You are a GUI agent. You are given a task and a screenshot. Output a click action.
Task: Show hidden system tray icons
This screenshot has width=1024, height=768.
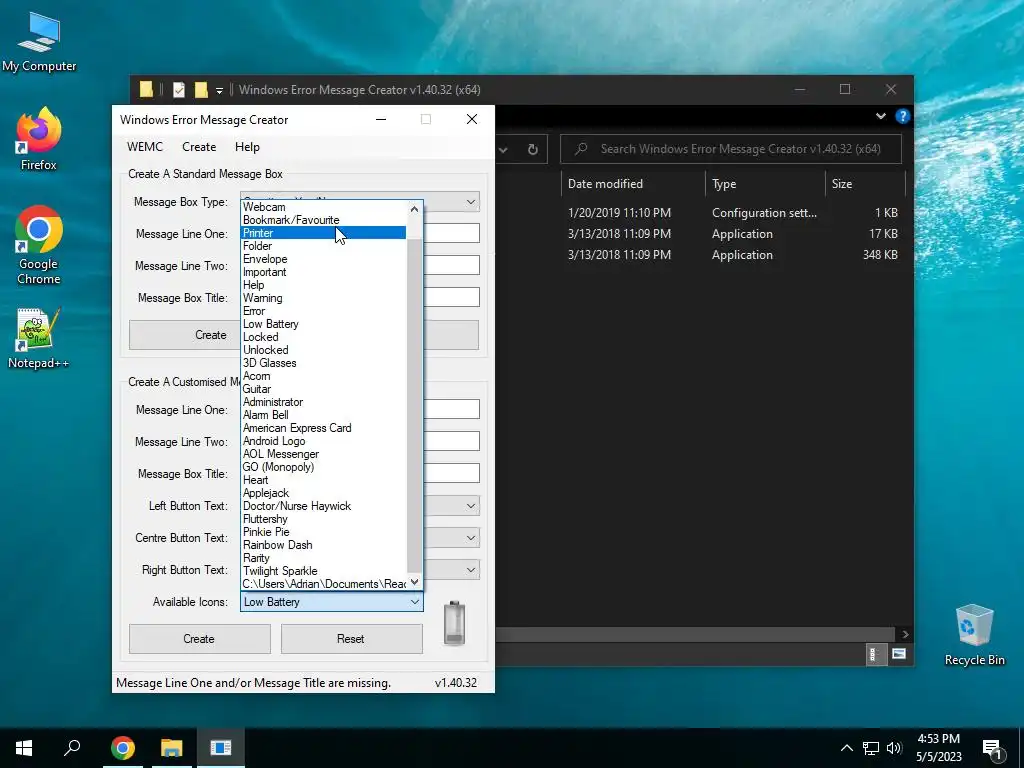point(846,748)
